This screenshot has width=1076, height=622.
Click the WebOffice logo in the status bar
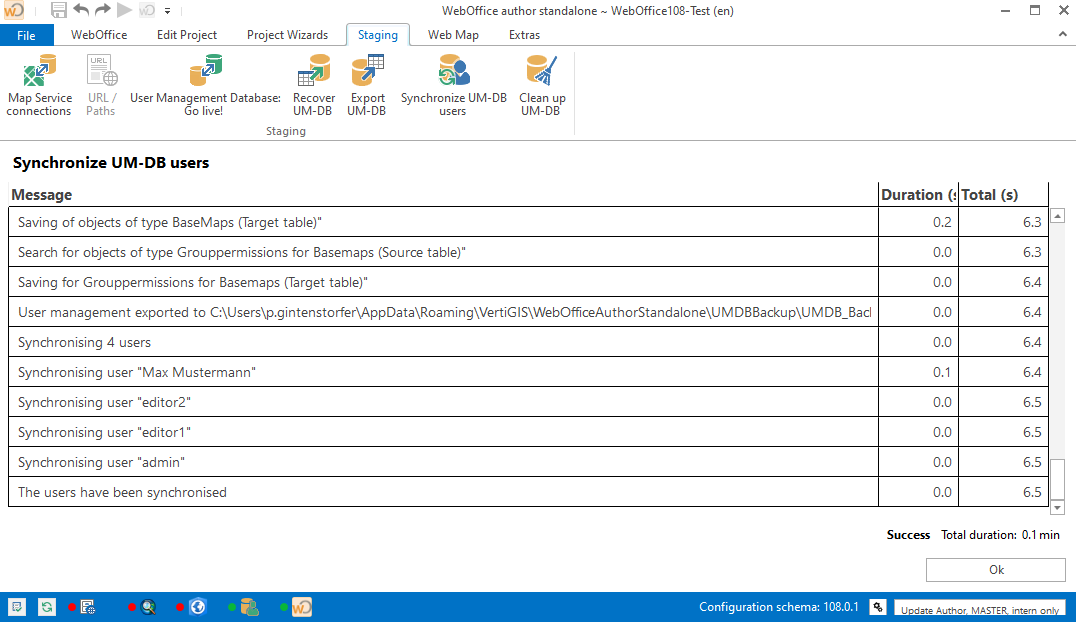[301, 606]
